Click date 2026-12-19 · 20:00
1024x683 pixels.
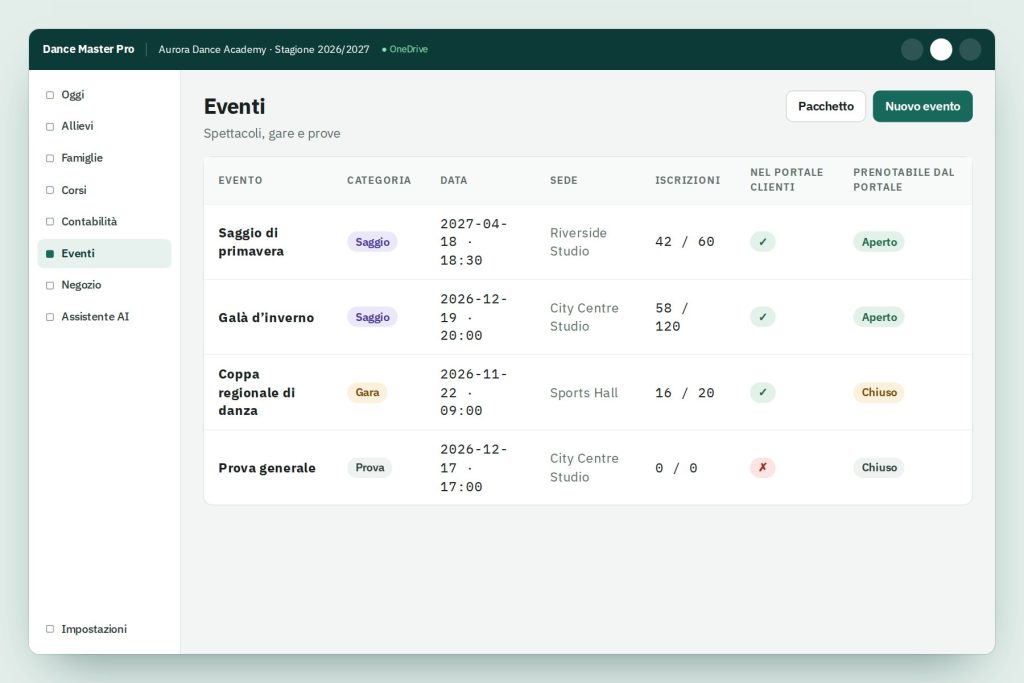(x=473, y=317)
